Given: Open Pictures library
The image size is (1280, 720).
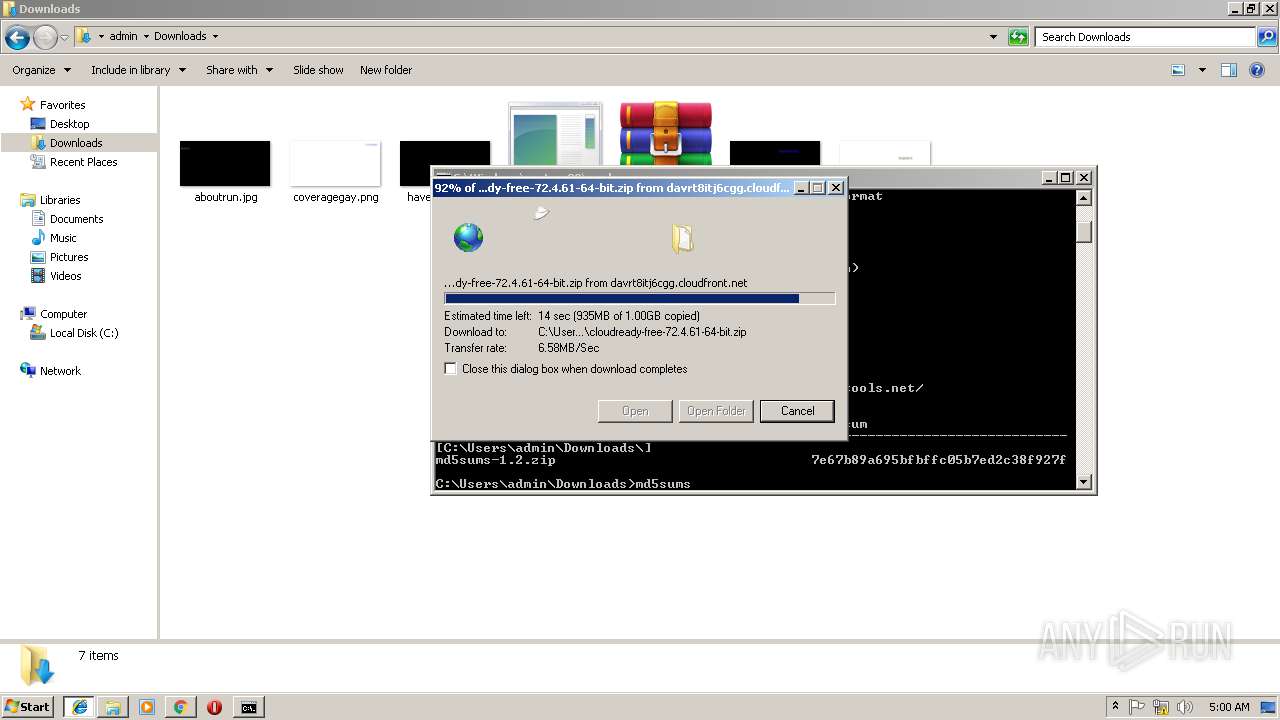Looking at the screenshot, I should coord(69,257).
